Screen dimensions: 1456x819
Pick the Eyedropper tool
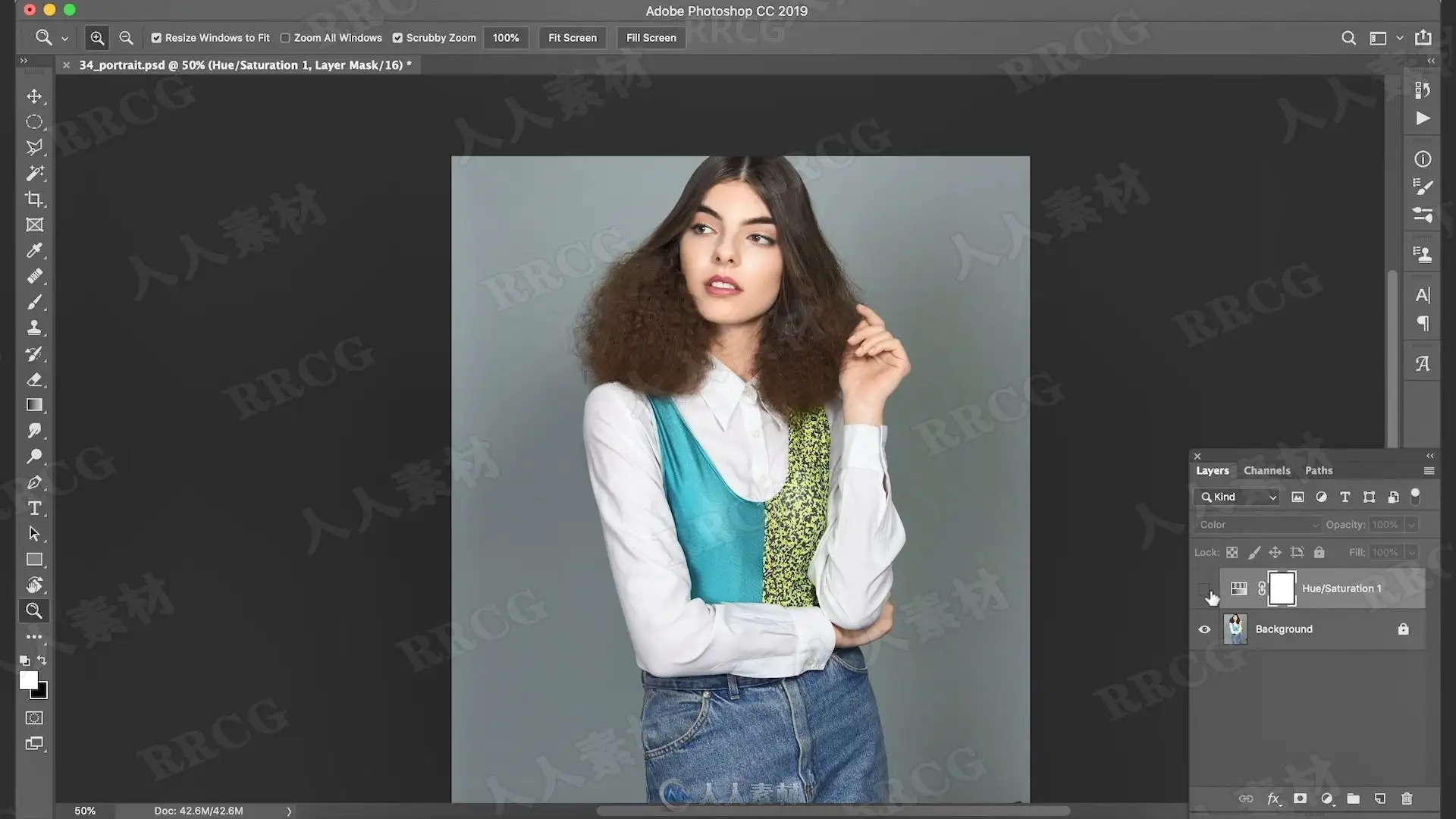[34, 251]
